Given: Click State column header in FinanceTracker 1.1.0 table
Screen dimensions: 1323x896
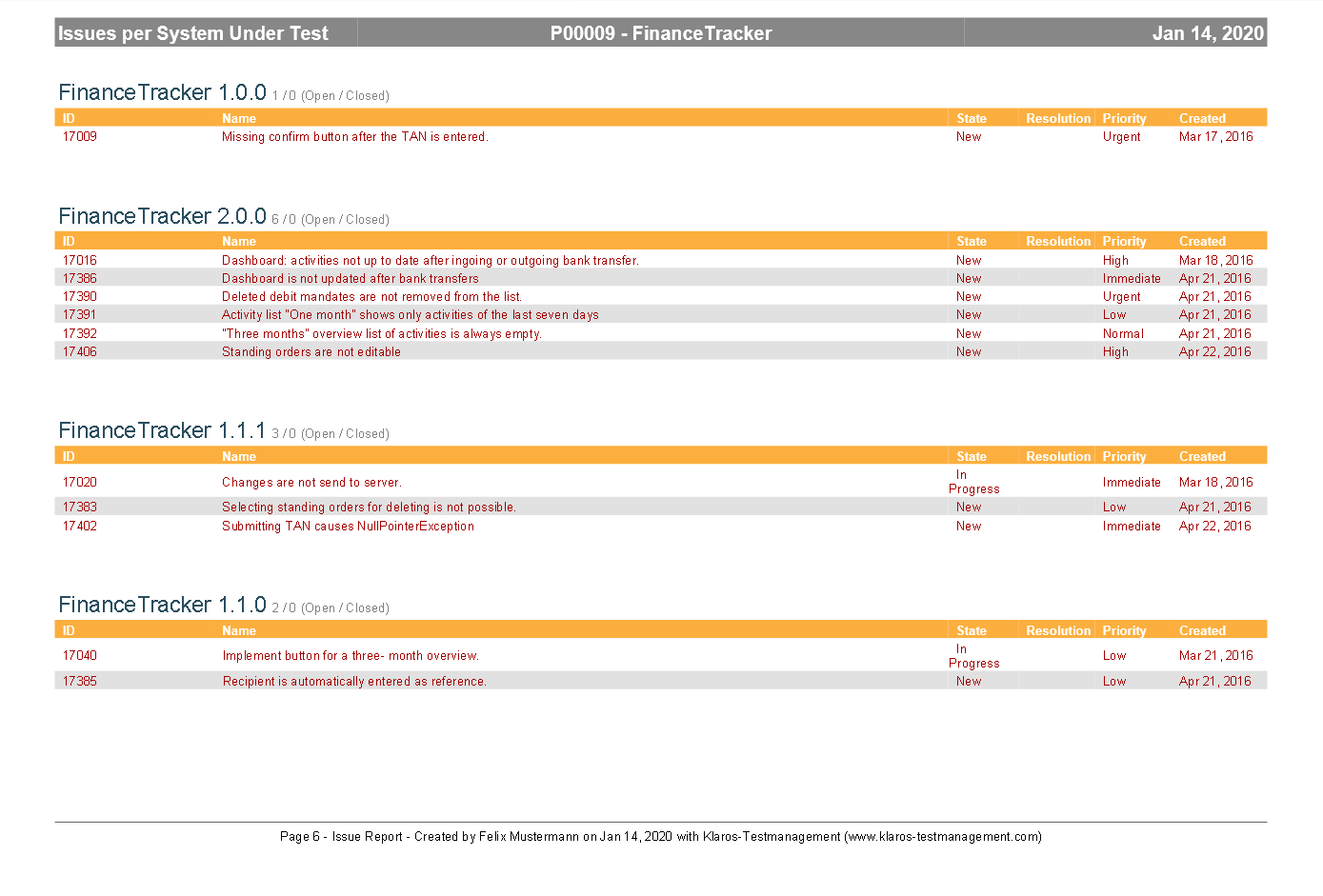Looking at the screenshot, I should coord(971,631).
